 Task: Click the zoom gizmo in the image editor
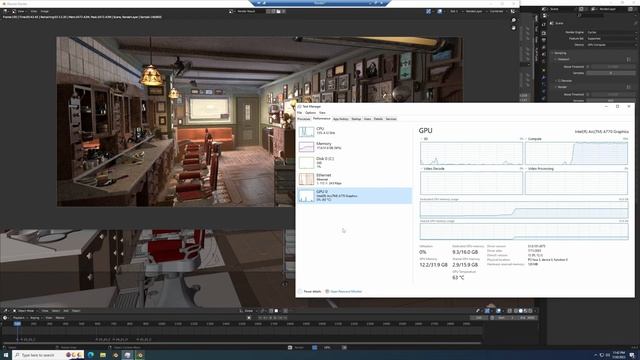(x=513, y=20)
